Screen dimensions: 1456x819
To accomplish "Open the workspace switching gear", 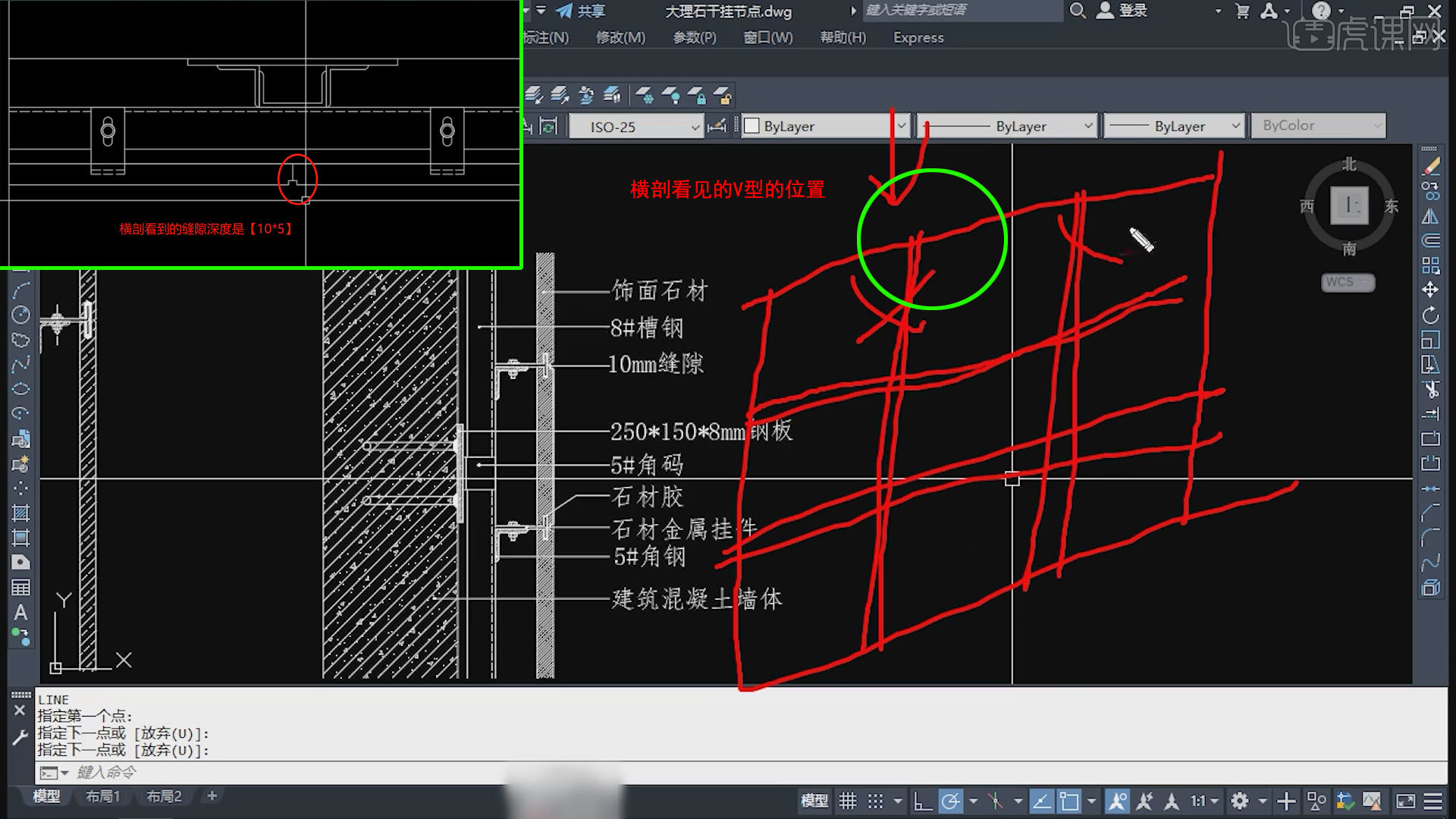I will tap(1239, 801).
